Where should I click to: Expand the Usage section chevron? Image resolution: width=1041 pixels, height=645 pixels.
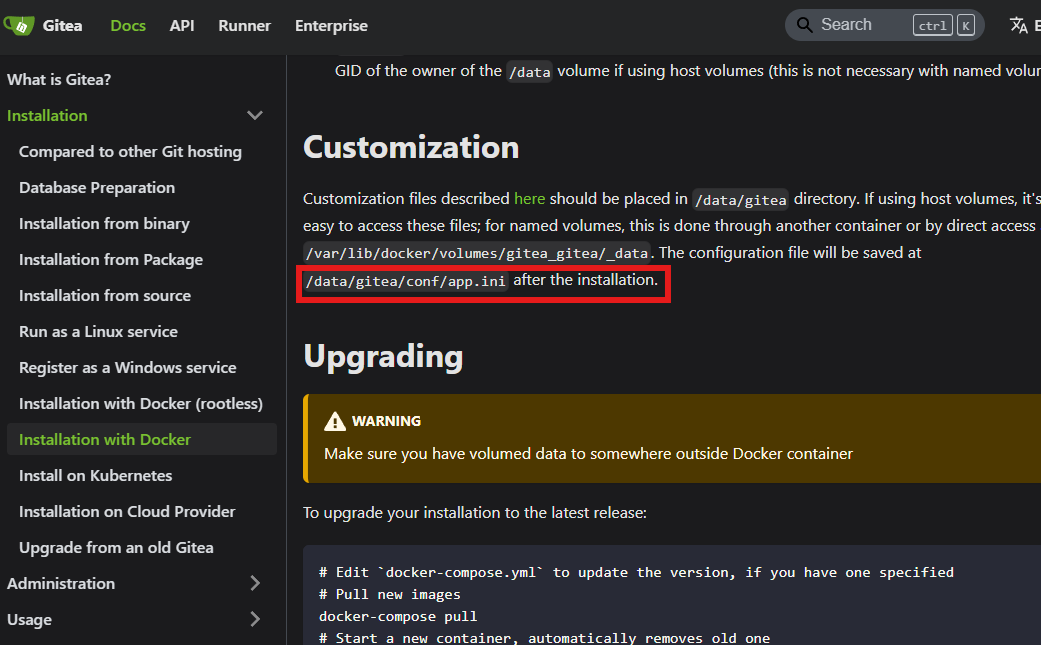[x=255, y=620]
